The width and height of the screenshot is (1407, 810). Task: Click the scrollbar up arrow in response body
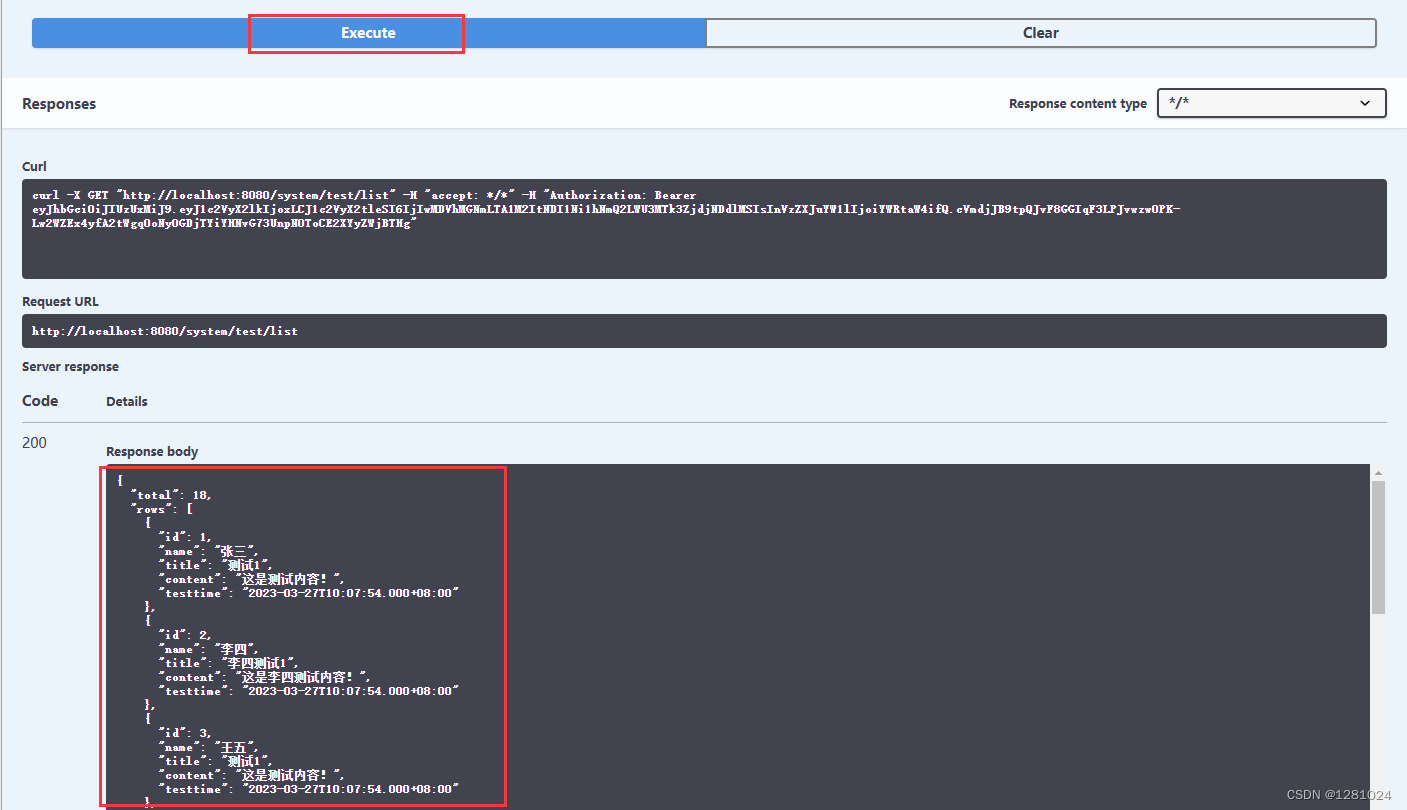(1378, 472)
